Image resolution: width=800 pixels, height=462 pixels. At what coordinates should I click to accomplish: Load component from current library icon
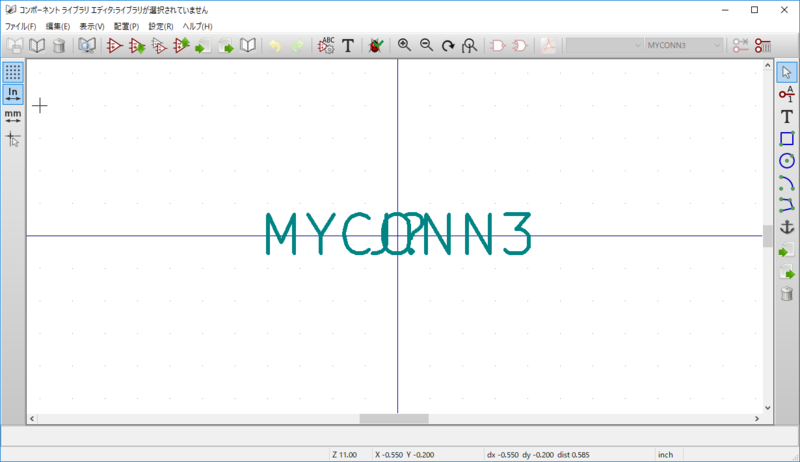[x=137, y=45]
